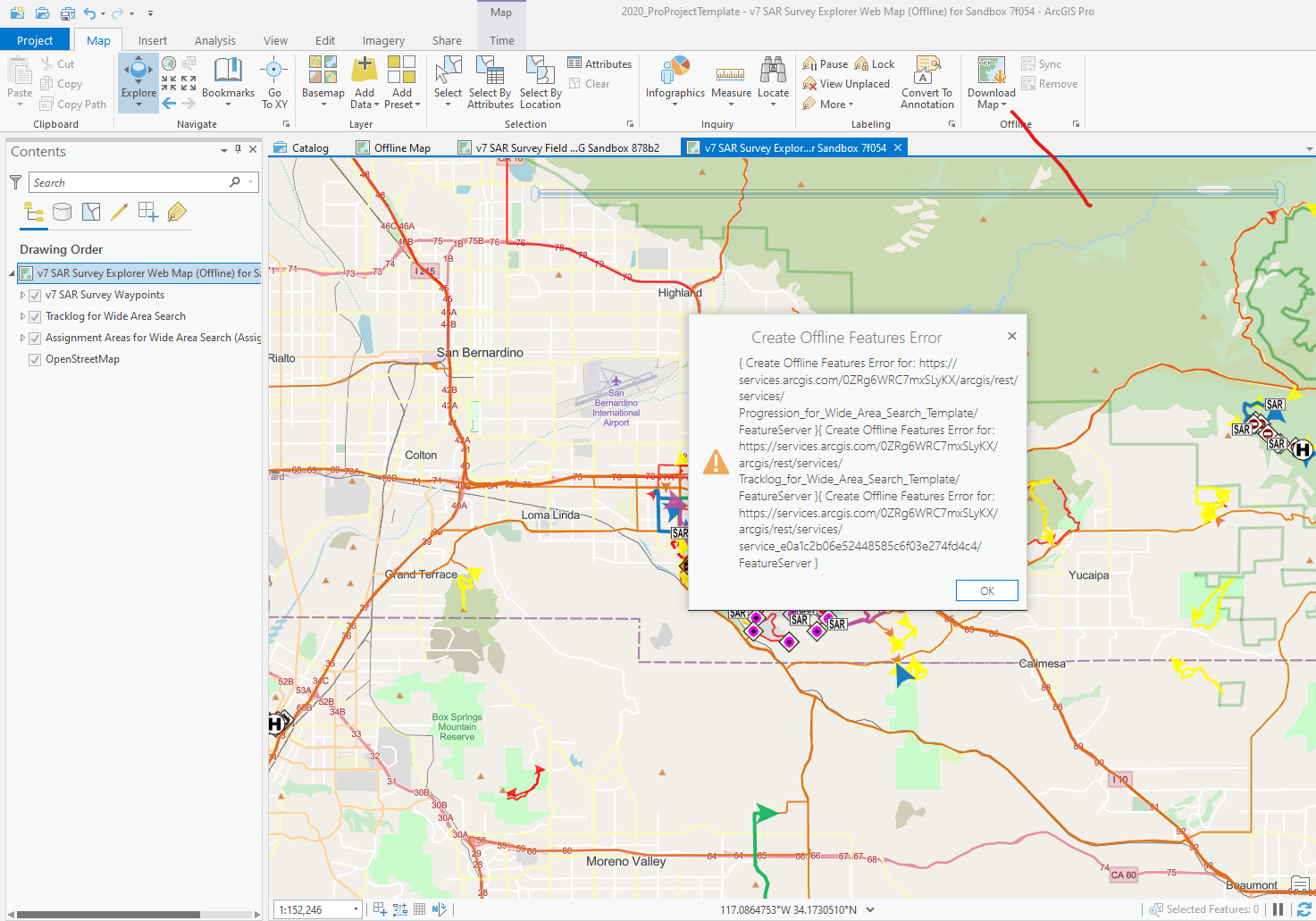Image resolution: width=1316 pixels, height=921 pixels.
Task: Go to previous extent arrow
Action: pyautogui.click(x=169, y=103)
